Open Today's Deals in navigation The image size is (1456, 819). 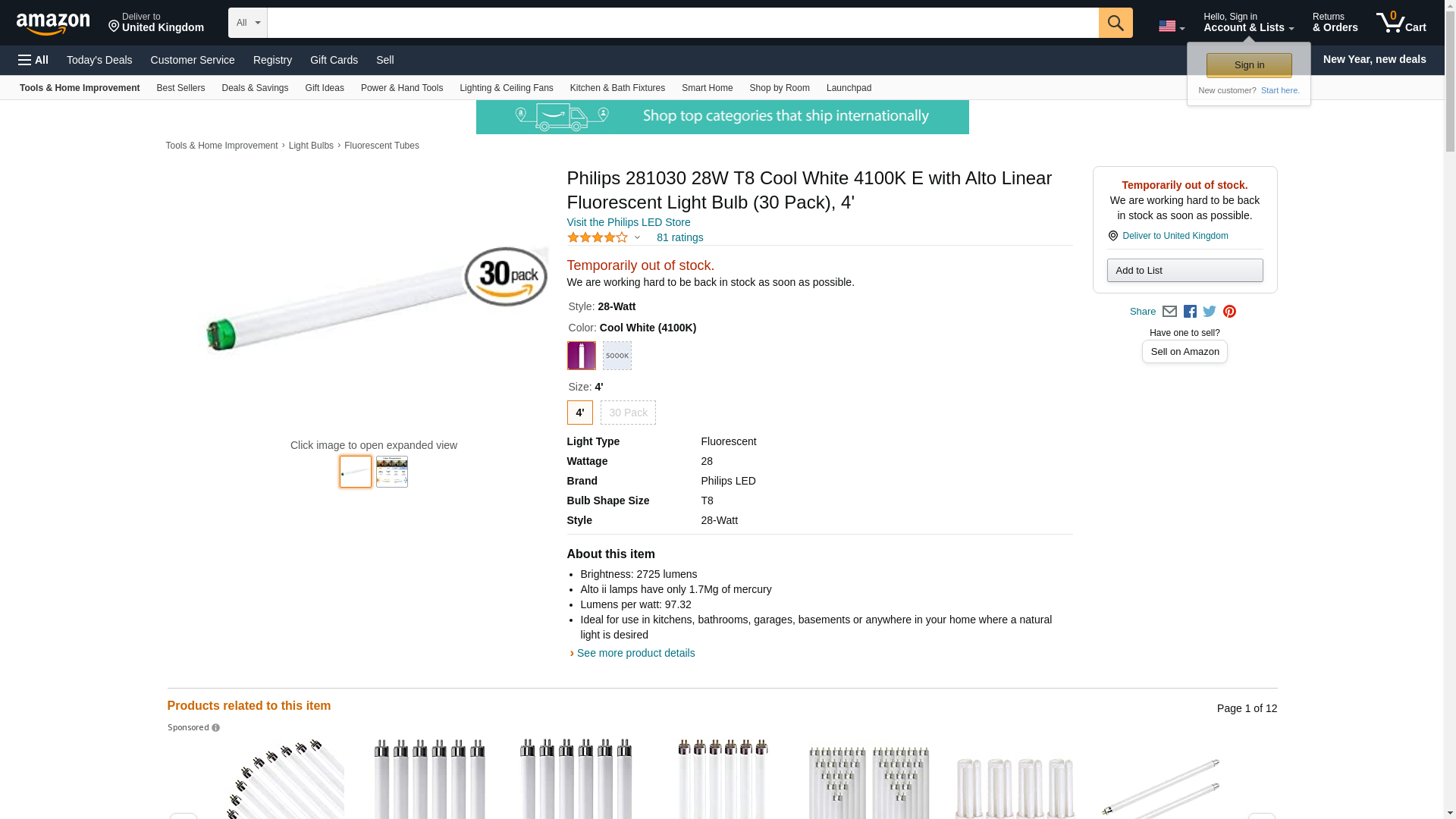(99, 60)
